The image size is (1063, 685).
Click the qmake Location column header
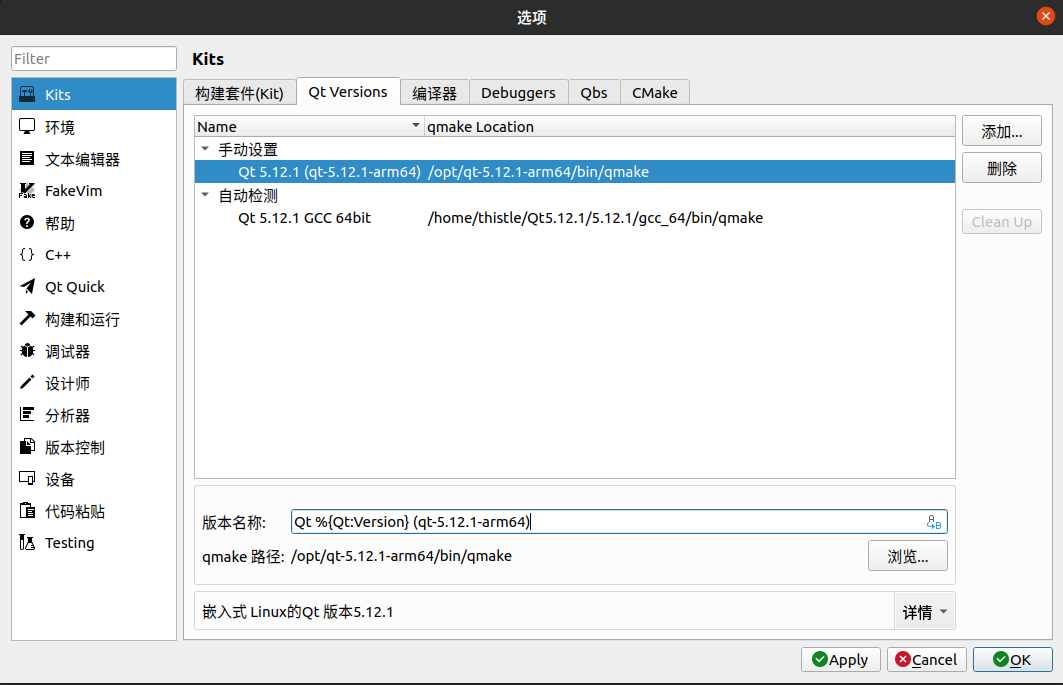689,126
